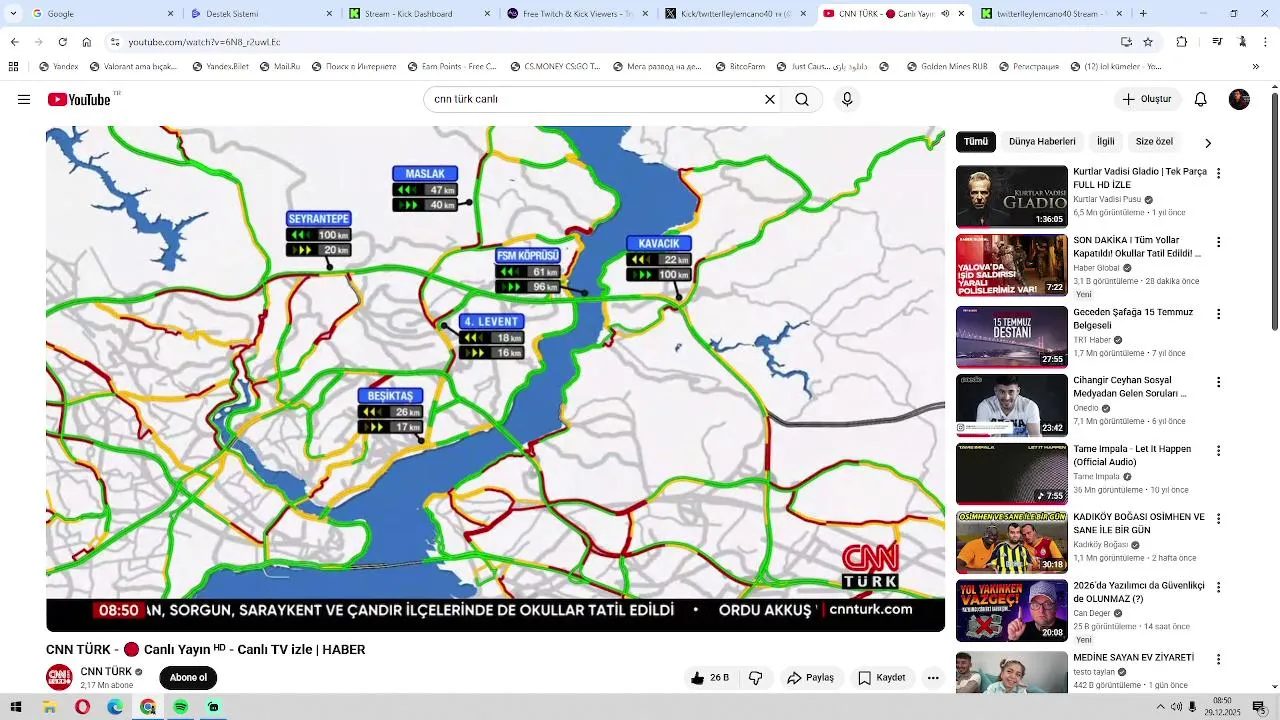This screenshot has height=720, width=1280.
Task: Show more category chips with right arrow
Action: pos(1207,143)
